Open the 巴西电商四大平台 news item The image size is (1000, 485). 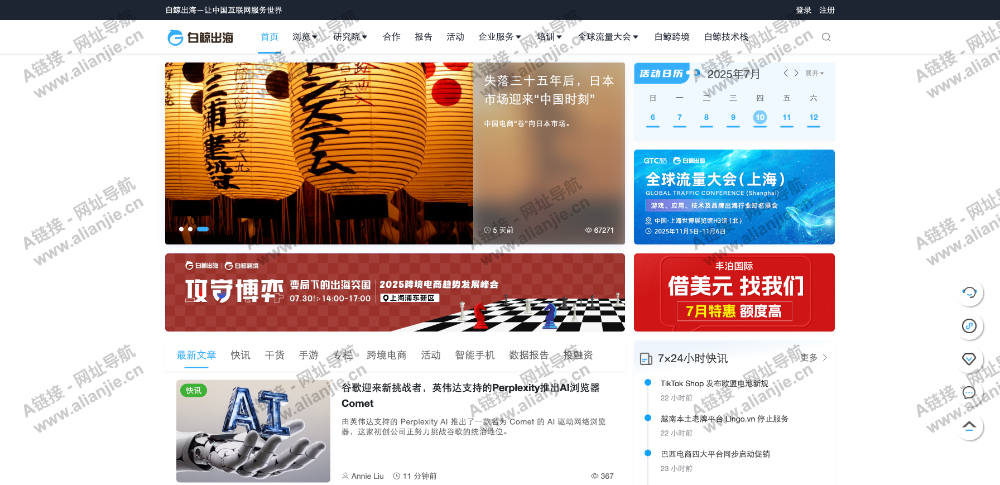point(715,454)
